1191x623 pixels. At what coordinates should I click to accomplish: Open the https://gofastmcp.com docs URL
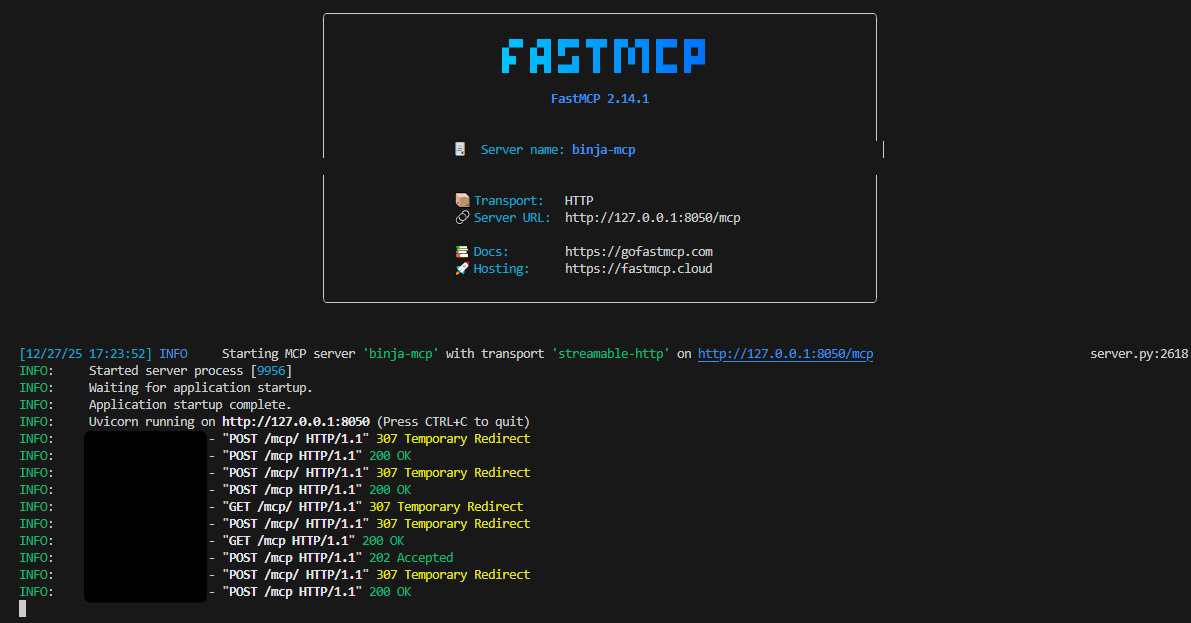coord(638,252)
